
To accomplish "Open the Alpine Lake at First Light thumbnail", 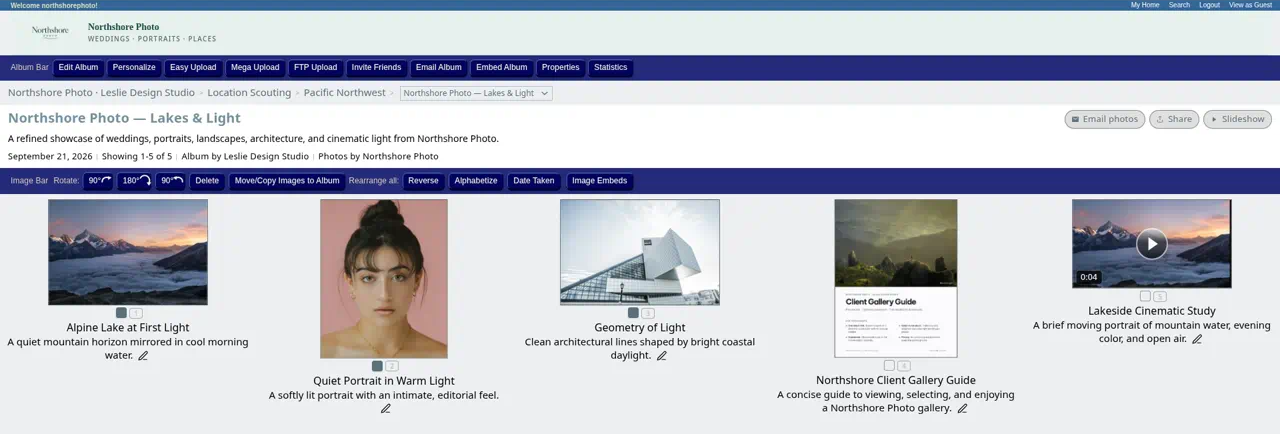I will pyautogui.click(x=128, y=252).
